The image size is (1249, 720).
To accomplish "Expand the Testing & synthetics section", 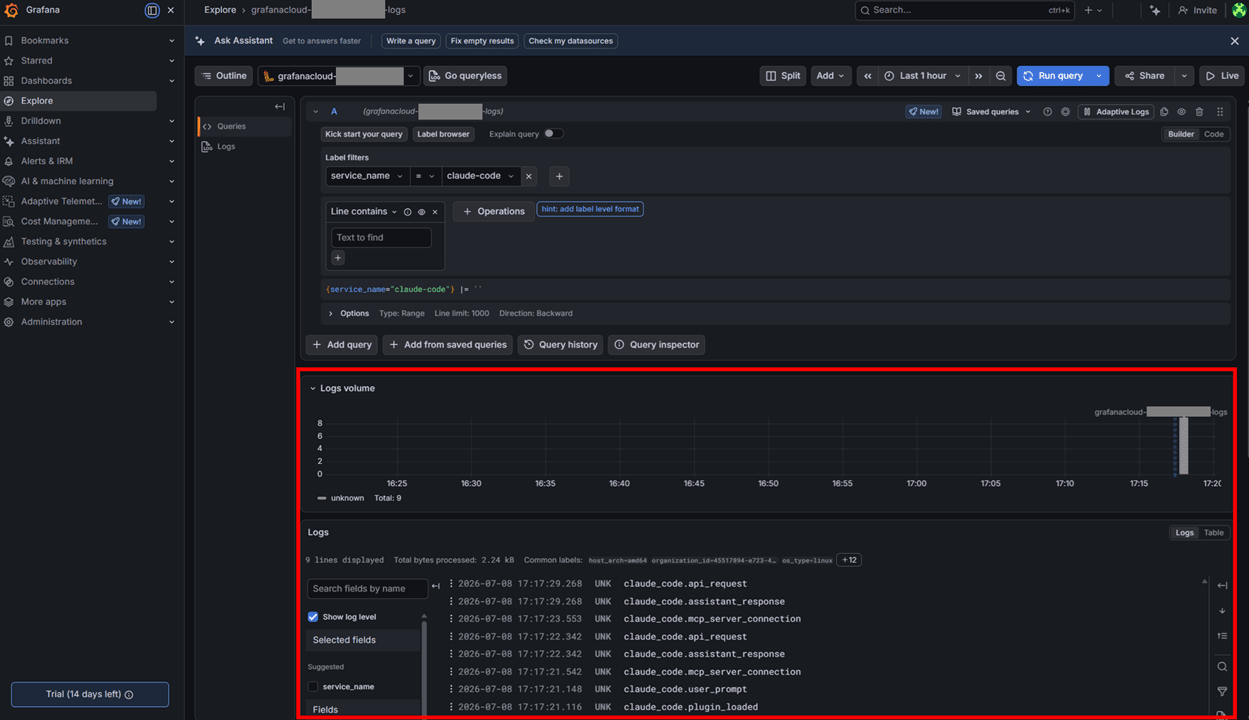I will (x=172, y=242).
